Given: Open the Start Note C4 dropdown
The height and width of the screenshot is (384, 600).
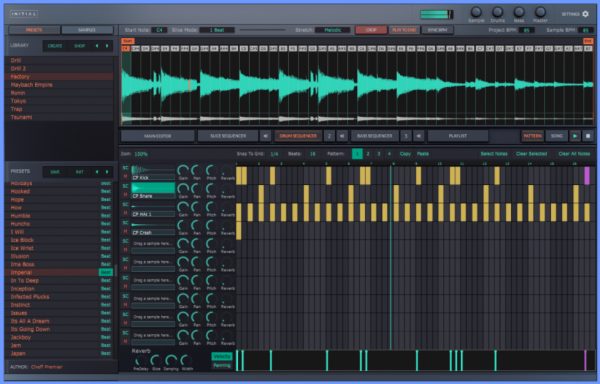Looking at the screenshot, I should click(x=159, y=30).
